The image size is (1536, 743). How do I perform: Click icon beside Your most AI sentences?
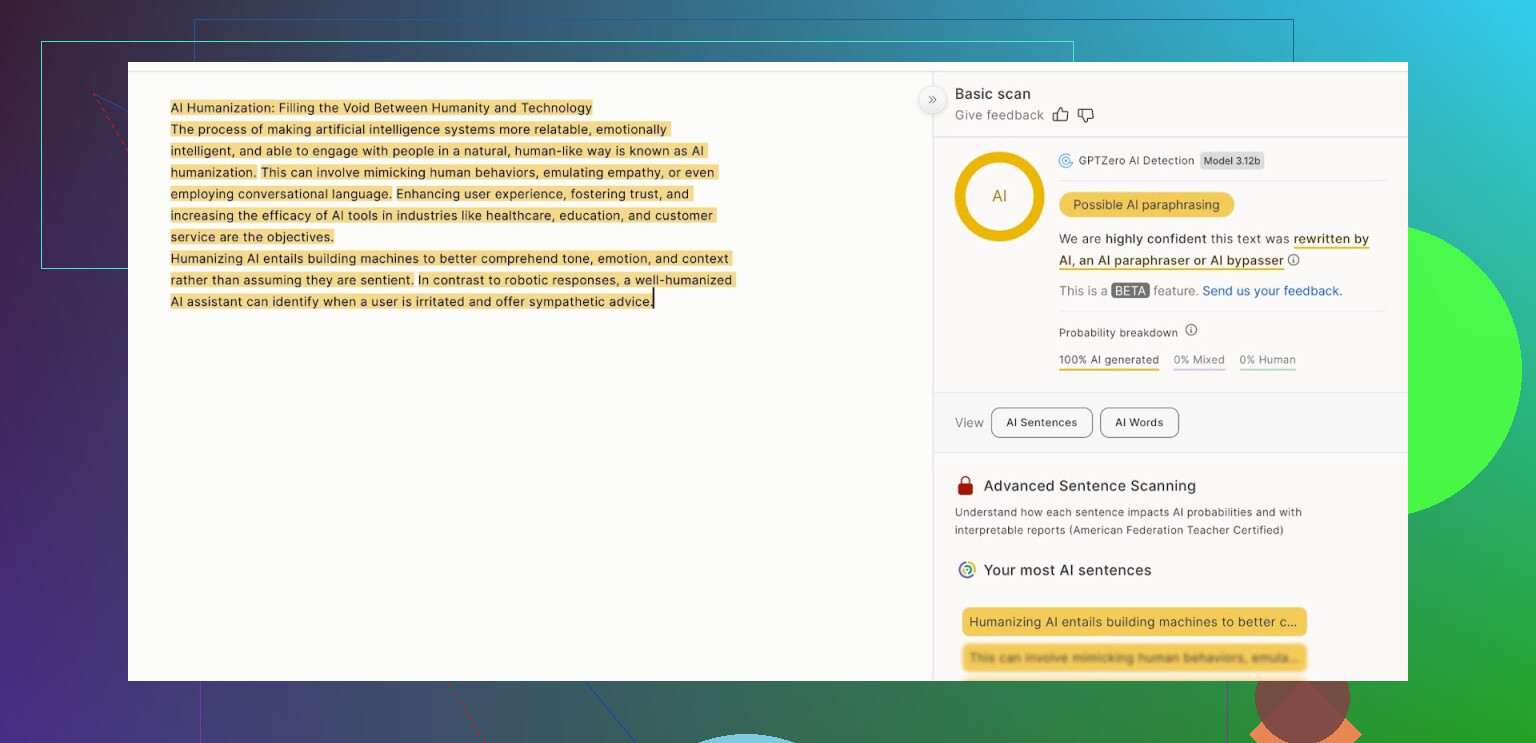coord(967,570)
